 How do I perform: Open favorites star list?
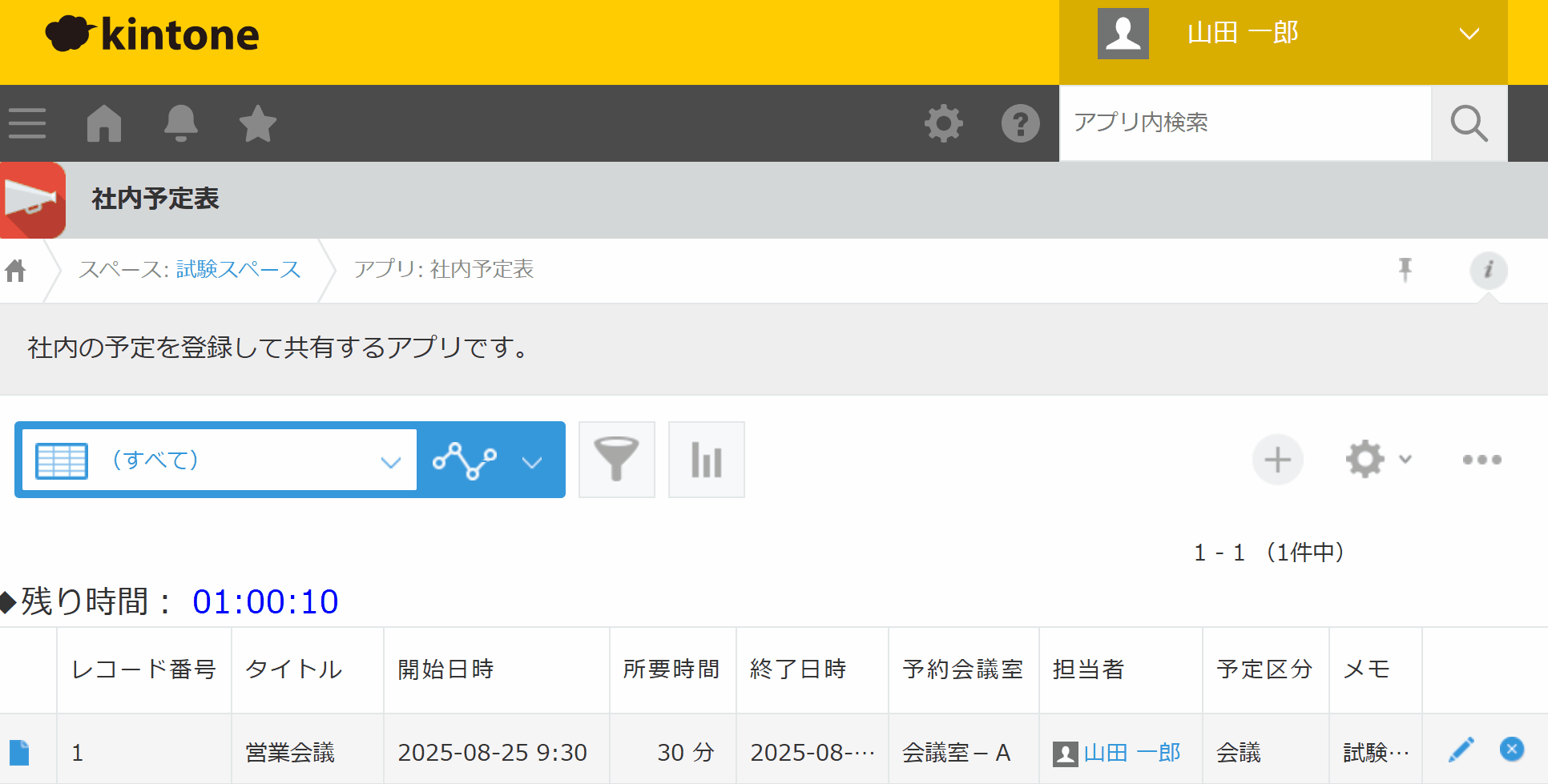click(258, 123)
